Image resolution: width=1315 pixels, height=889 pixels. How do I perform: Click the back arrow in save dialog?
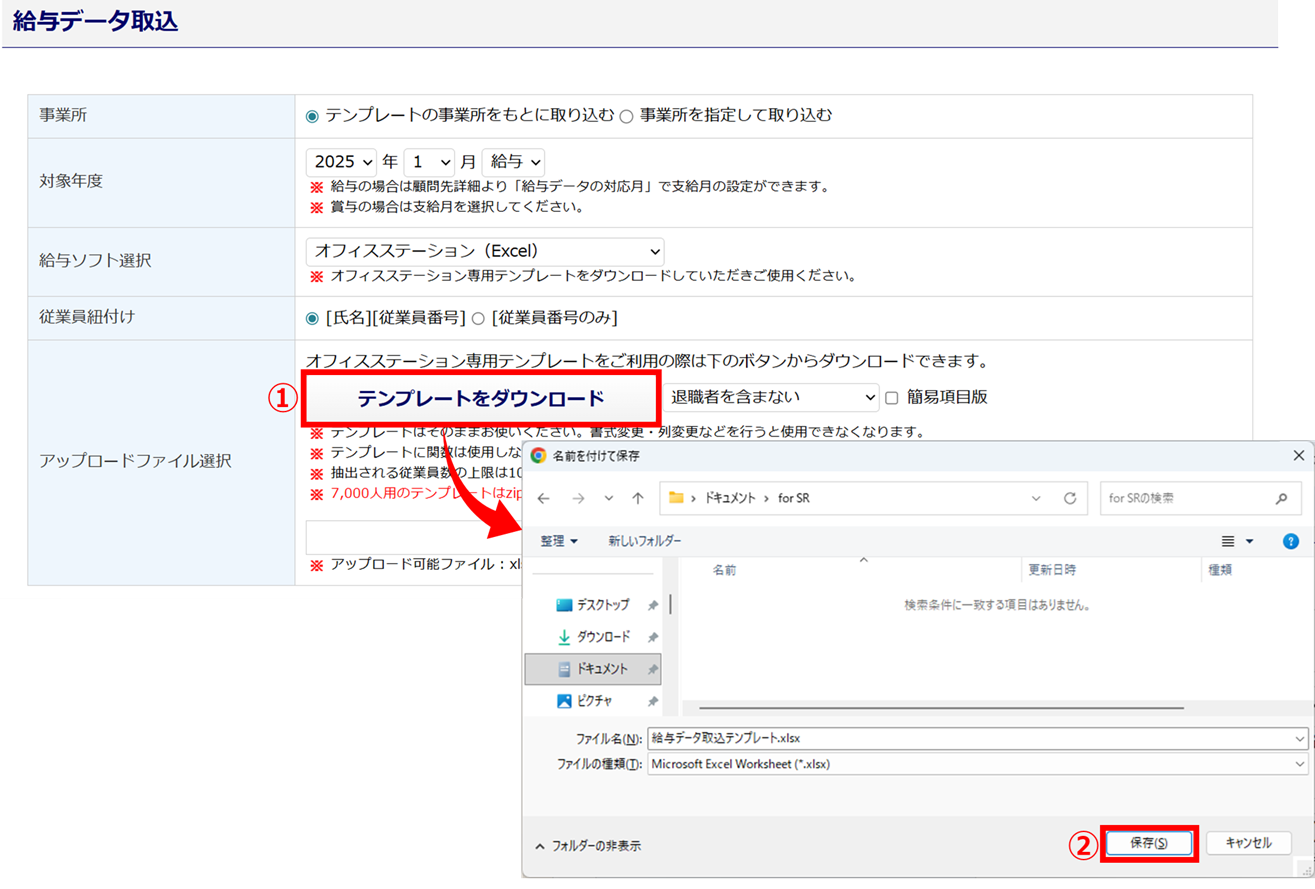pos(544,498)
